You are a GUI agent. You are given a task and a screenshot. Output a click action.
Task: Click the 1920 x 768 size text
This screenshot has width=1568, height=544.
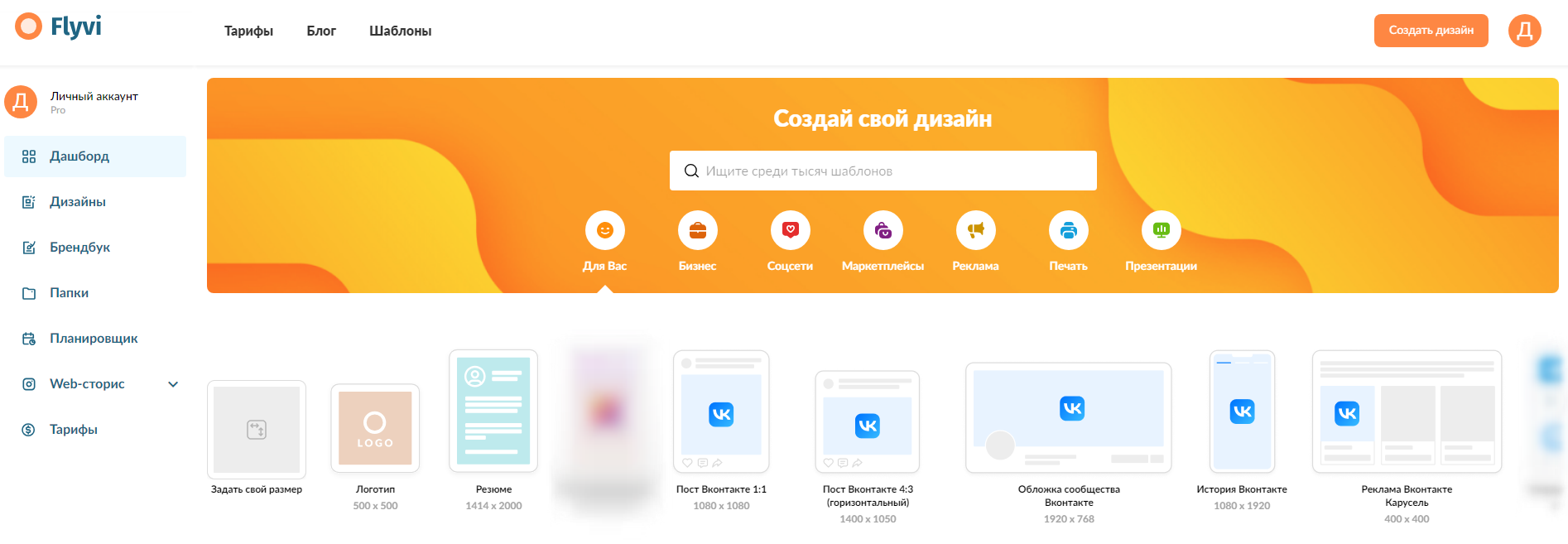pos(1069,519)
